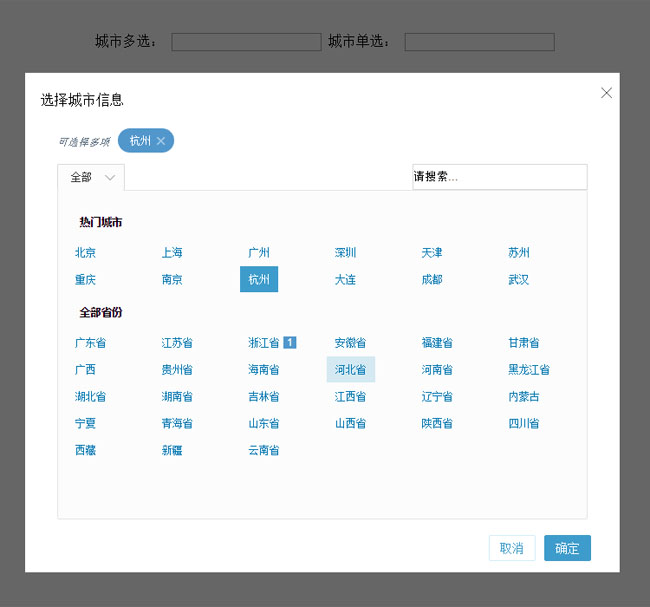Select 武汉 from hot cities

tap(518, 280)
